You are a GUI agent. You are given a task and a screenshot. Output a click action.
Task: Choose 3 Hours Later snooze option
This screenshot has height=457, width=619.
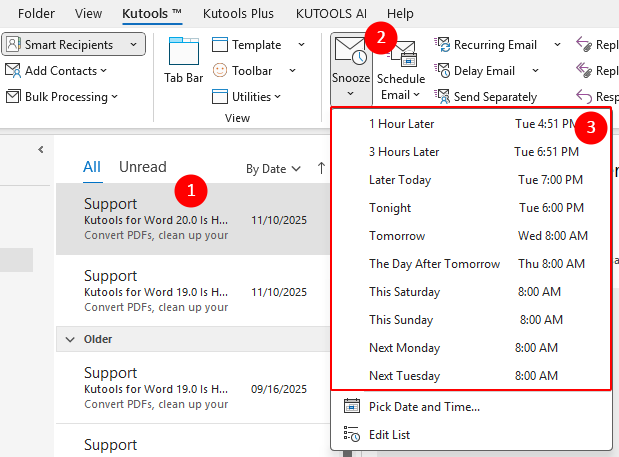471,152
